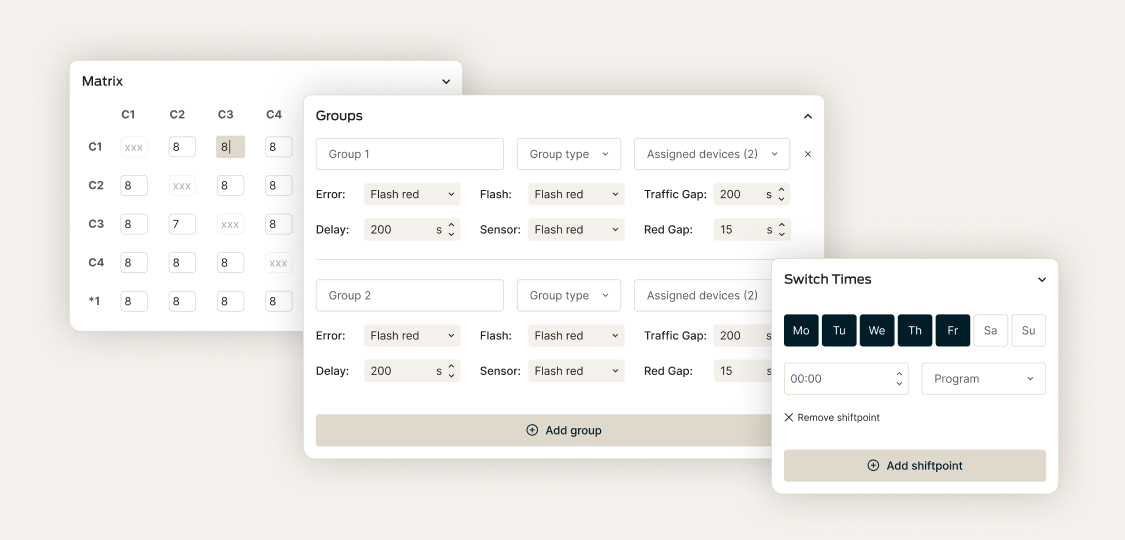
Task: Collapse the Matrix panel chevron
Action: pos(446,82)
